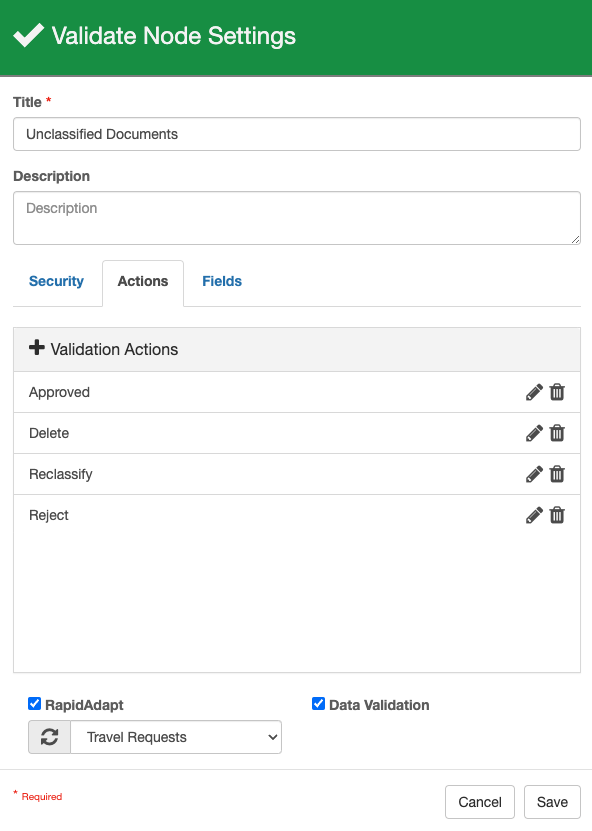
Task: Uncheck the RapidAdapt checkbox
Action: (x=34, y=704)
